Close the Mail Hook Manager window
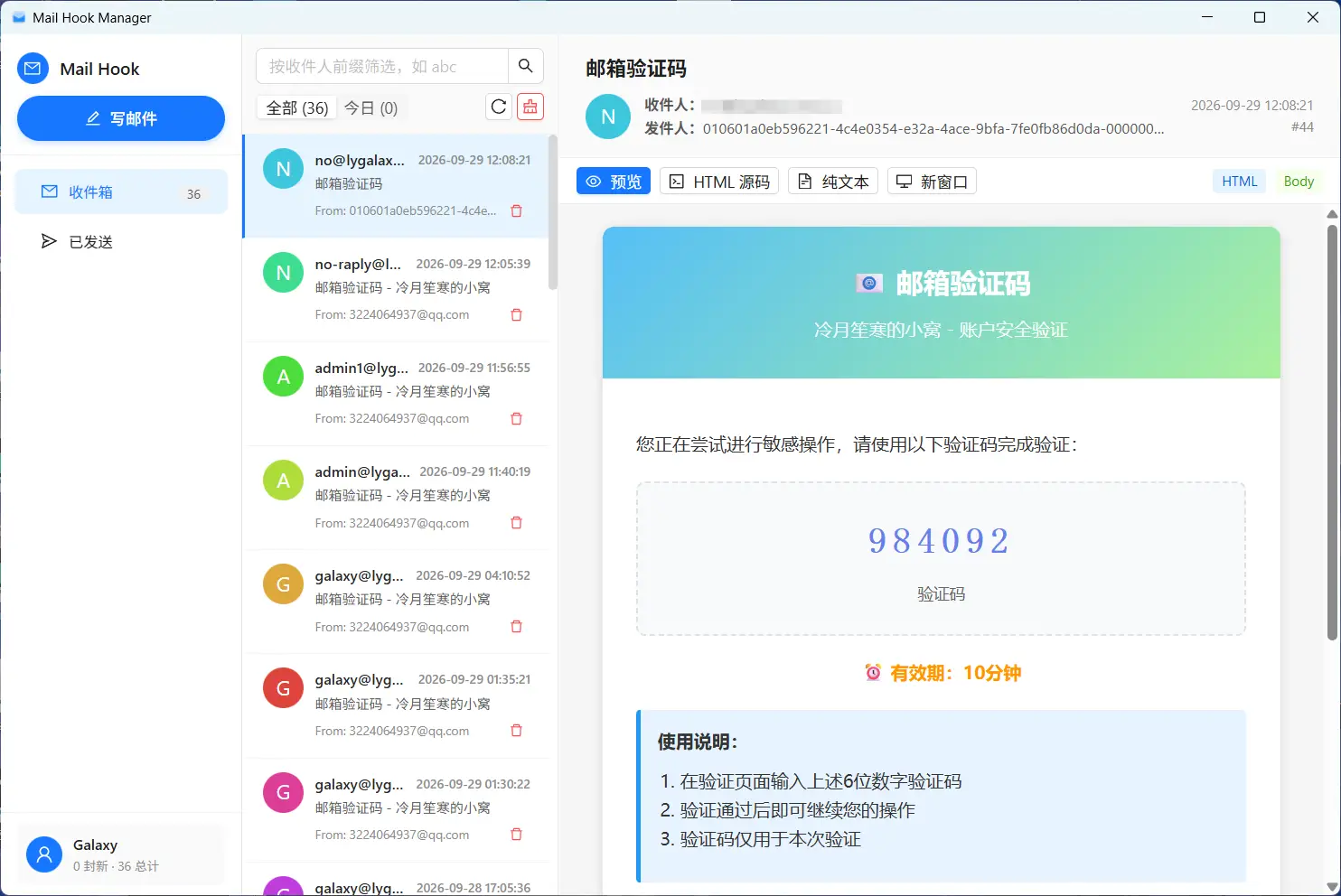Viewport: 1341px width, 896px height. point(1313,17)
